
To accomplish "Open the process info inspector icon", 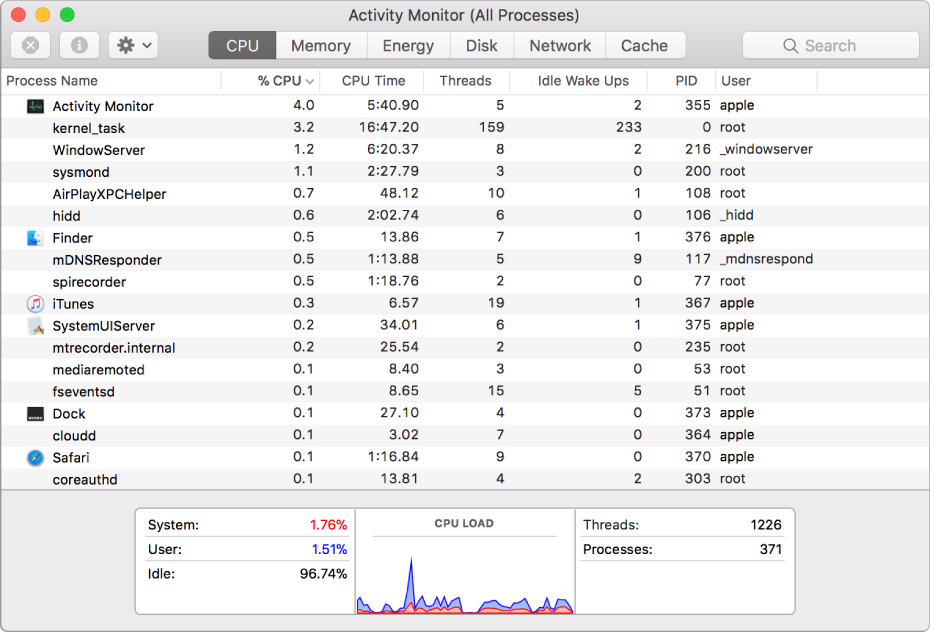I will [80, 46].
